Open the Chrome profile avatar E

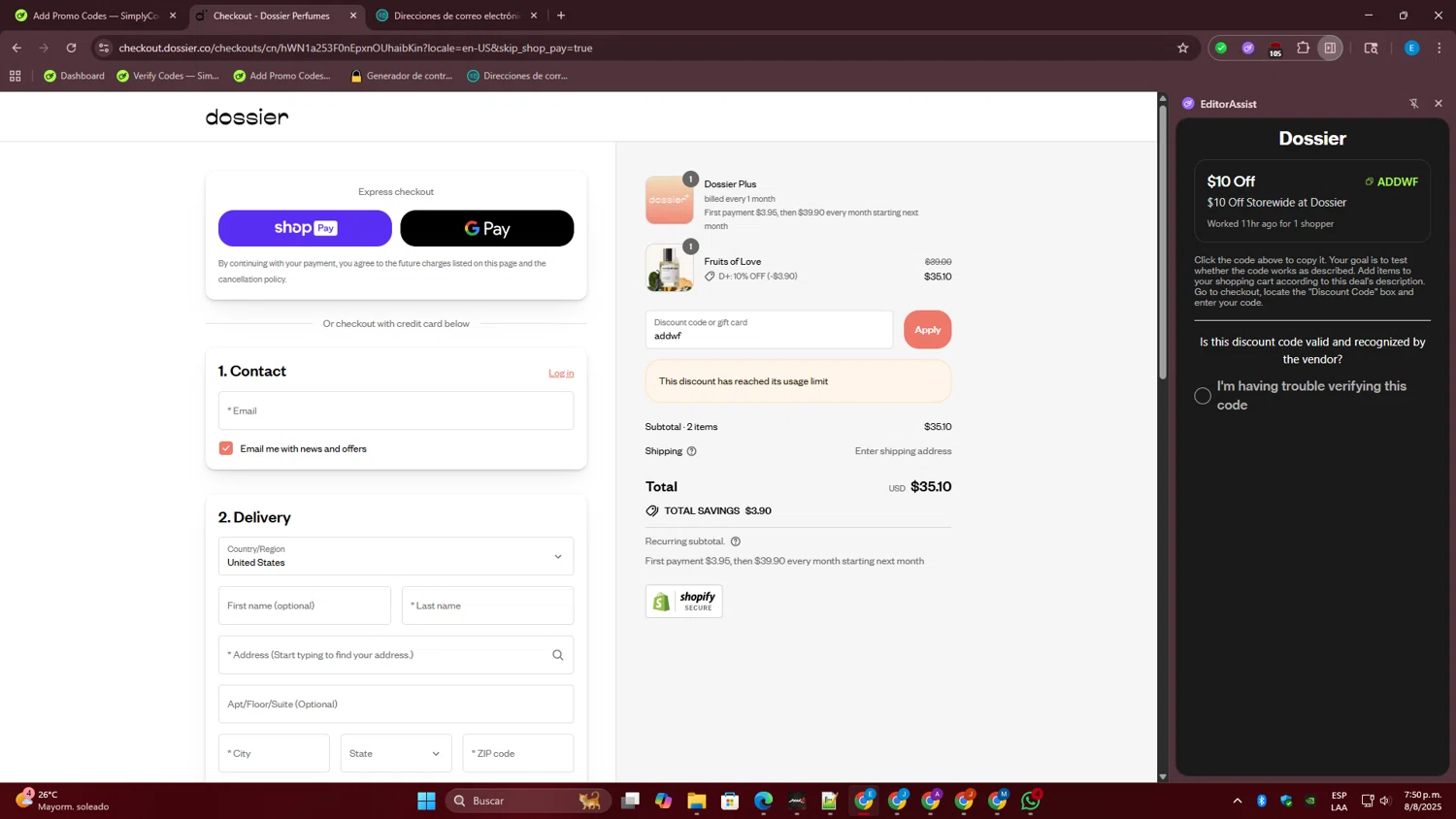[1411, 48]
